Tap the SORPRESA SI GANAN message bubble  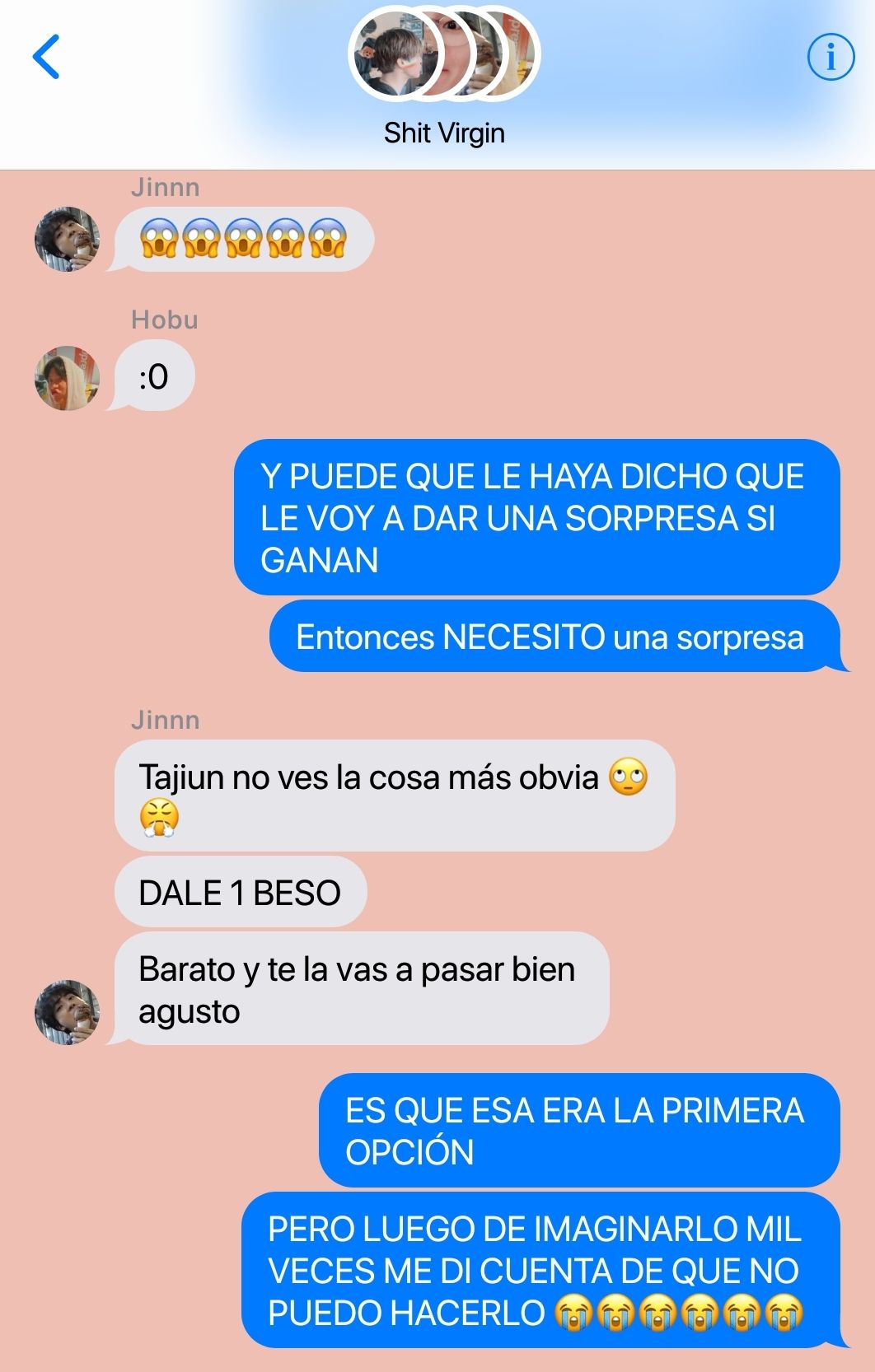click(x=537, y=517)
